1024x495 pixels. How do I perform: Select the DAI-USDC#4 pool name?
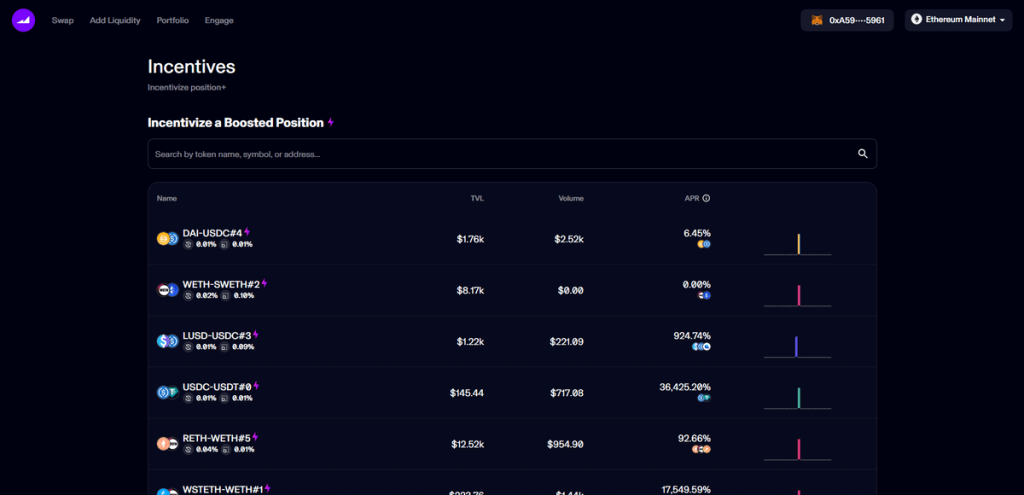(212, 233)
